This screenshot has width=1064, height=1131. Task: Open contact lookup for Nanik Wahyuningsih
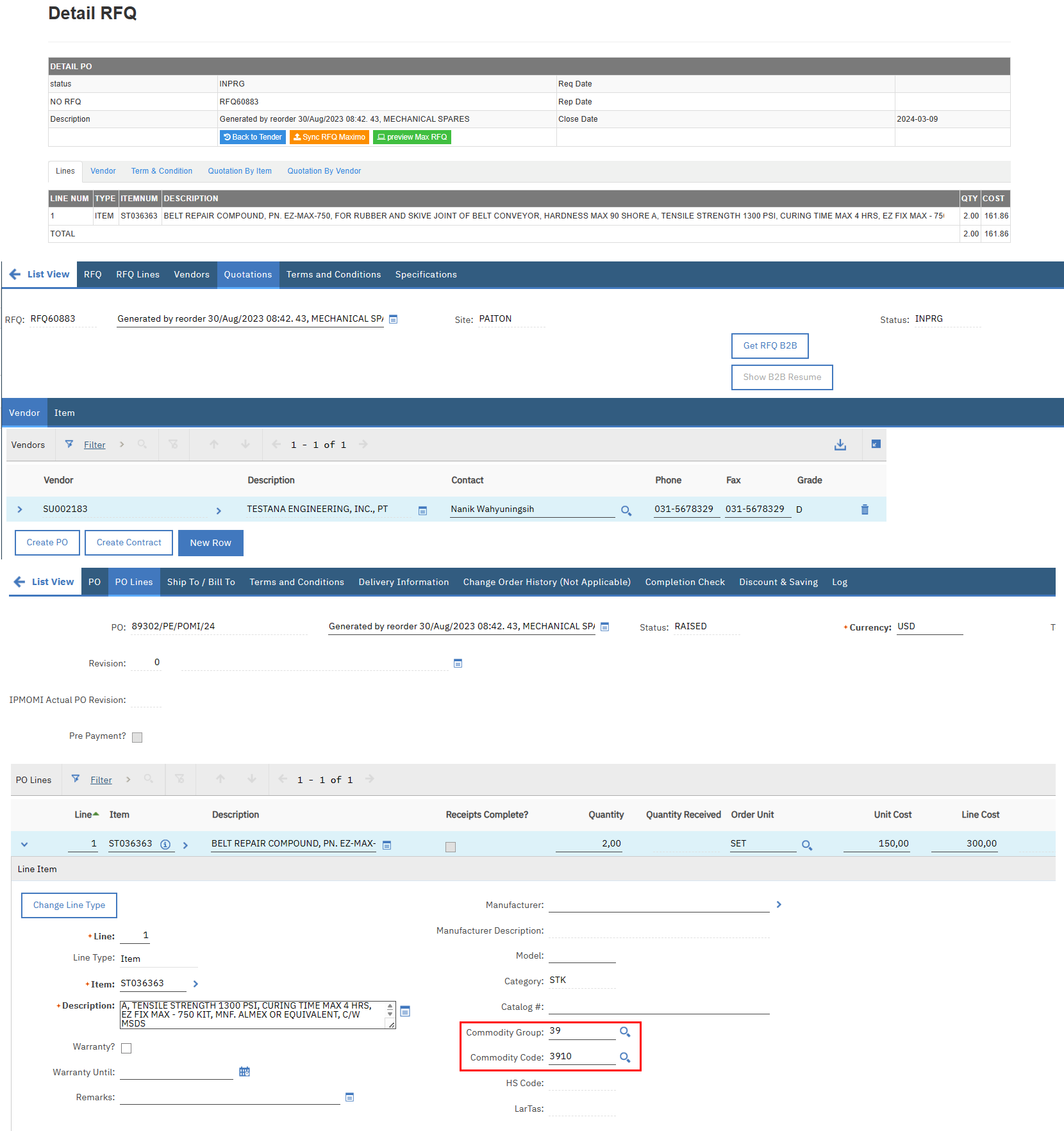pyautogui.click(x=626, y=511)
